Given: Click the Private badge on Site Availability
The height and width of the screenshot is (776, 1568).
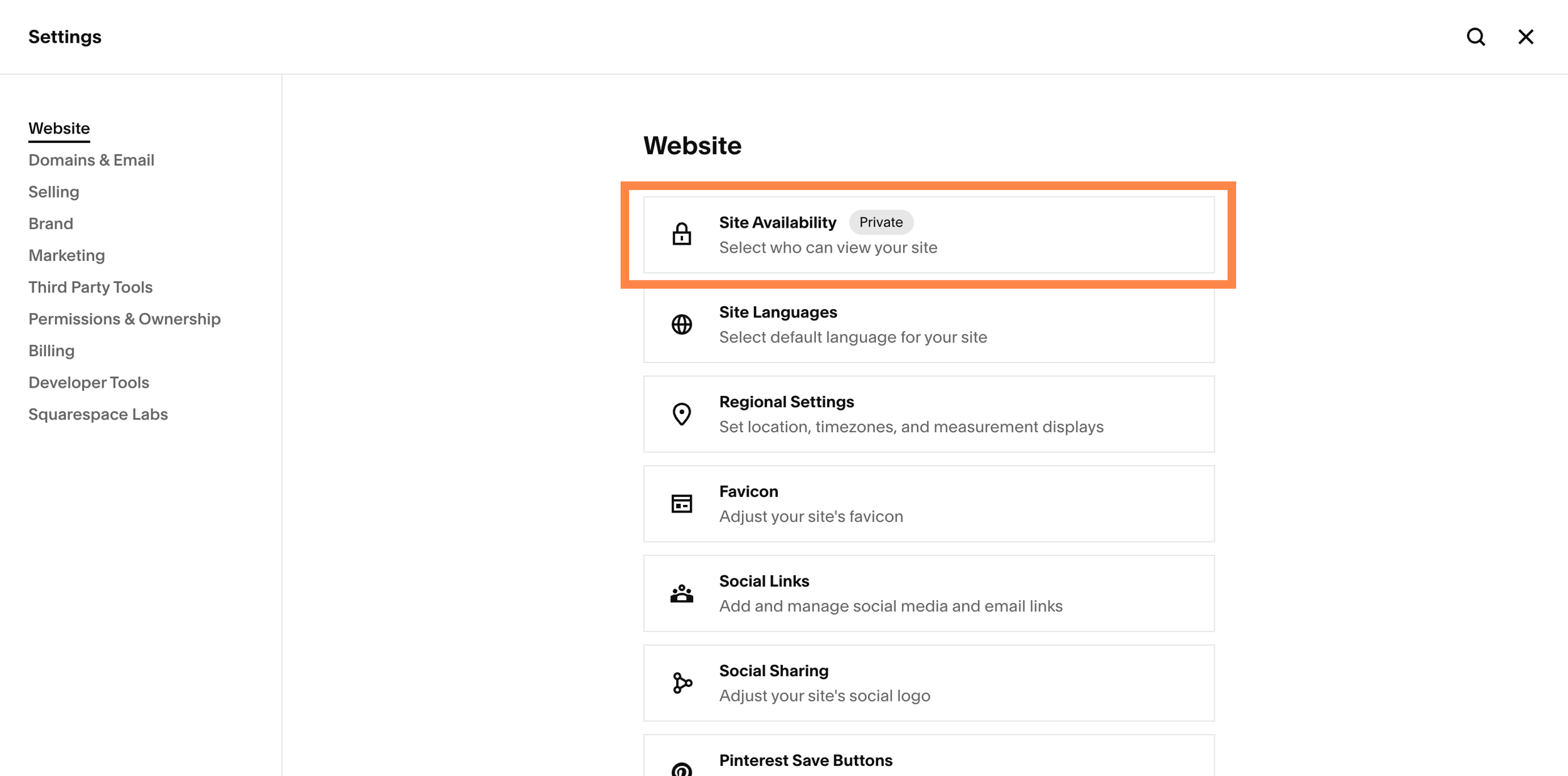Looking at the screenshot, I should [881, 222].
